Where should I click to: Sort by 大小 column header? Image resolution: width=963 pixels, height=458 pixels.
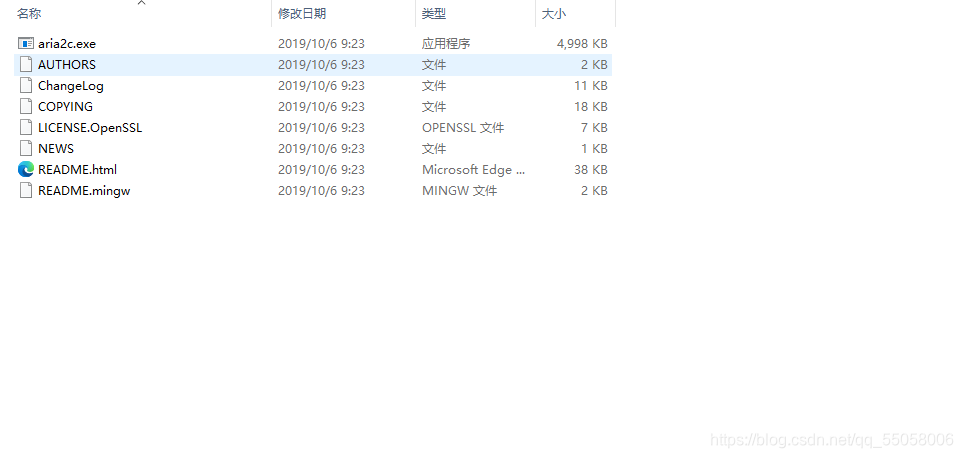553,13
